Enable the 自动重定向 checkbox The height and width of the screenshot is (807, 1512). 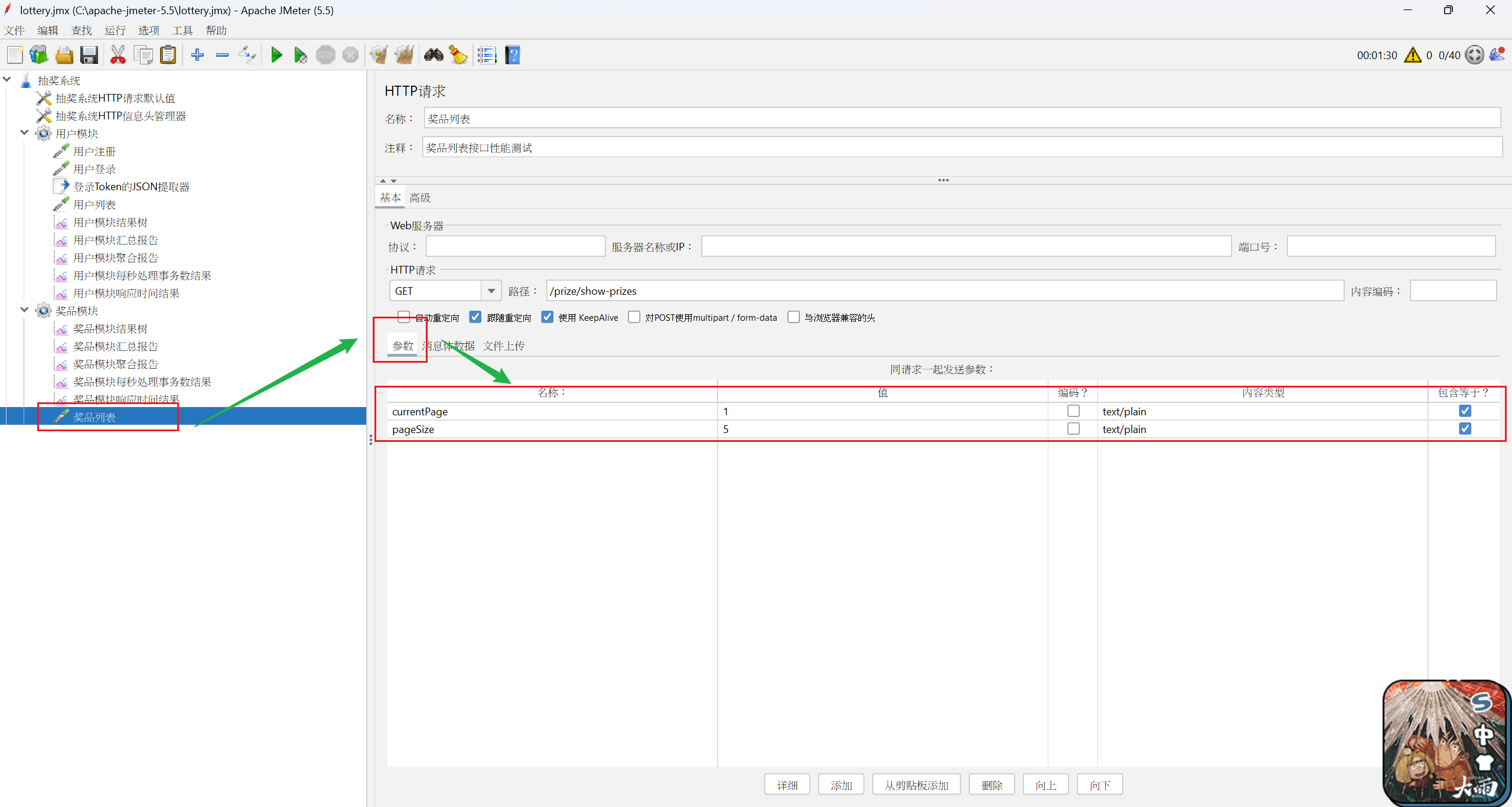[x=403, y=317]
